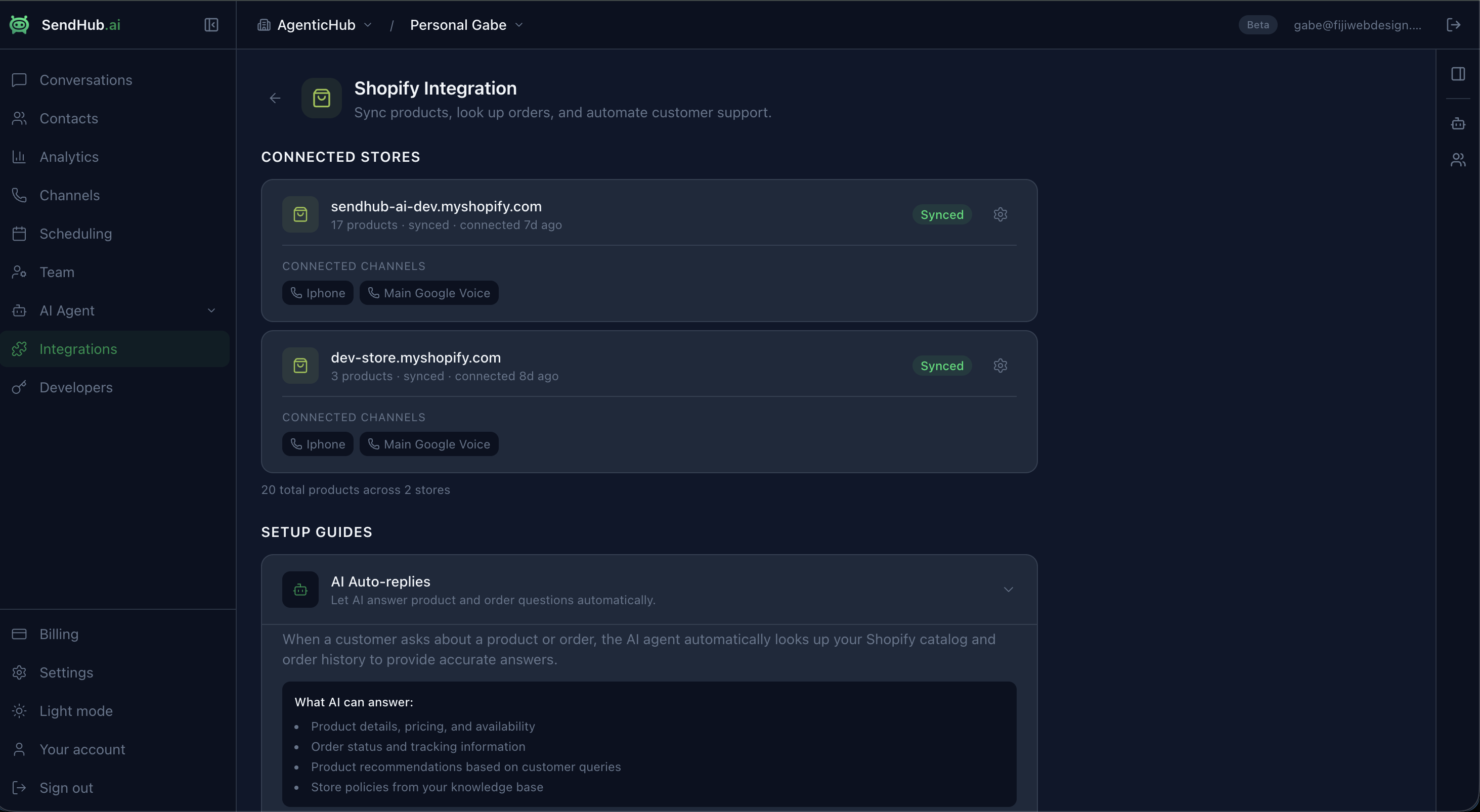Click Main Google Voice chip under dev-store
Screen dimensions: 1480x812
[429, 444]
